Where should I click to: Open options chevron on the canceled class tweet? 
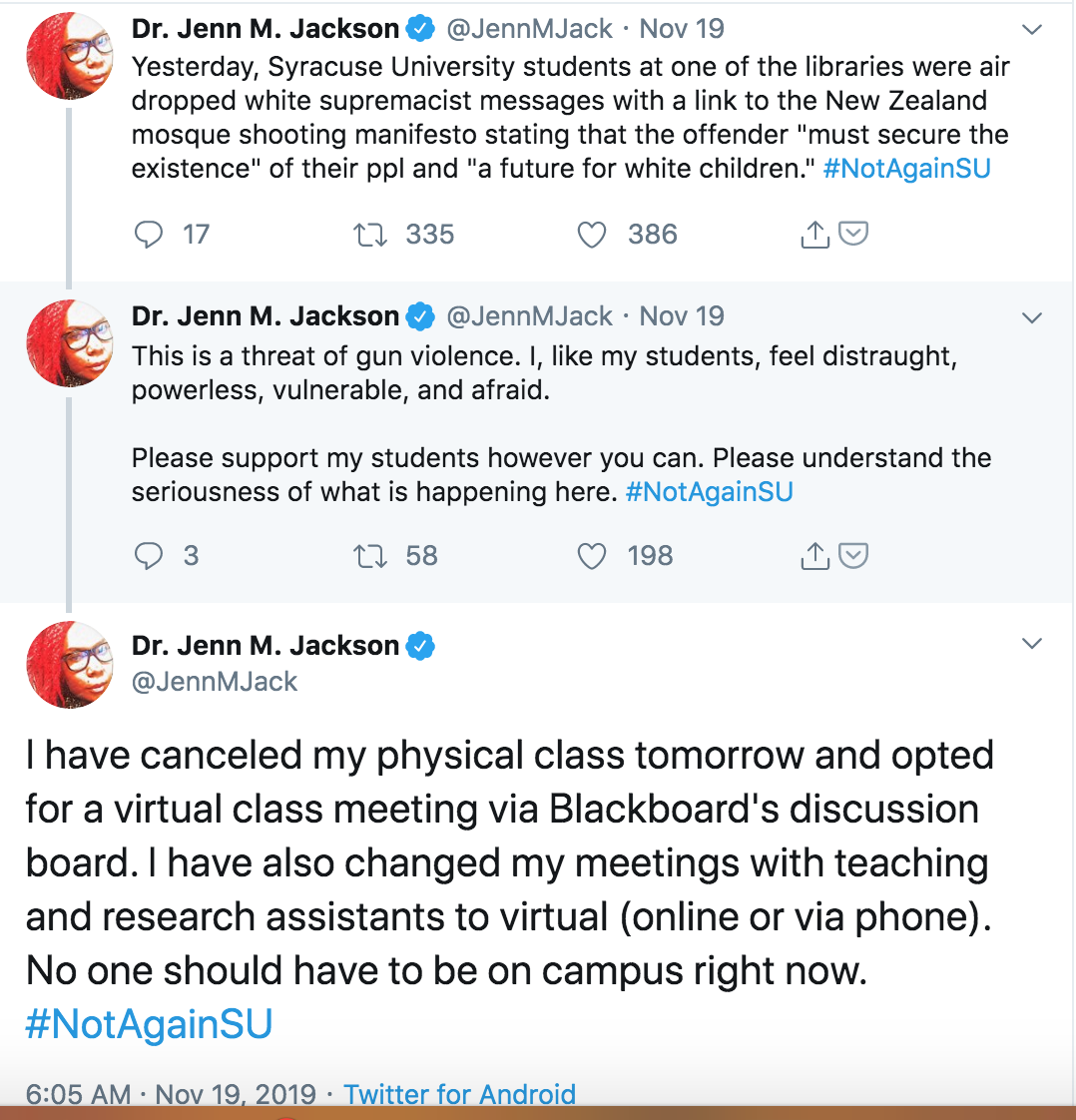point(1032,644)
